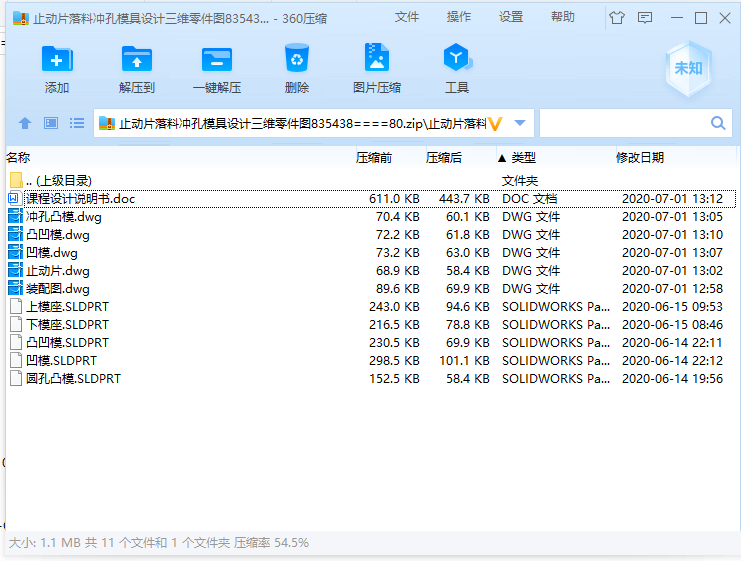Go up one level with the up arrow
Image resolution: width=741 pixels, height=561 pixels.
[25, 123]
